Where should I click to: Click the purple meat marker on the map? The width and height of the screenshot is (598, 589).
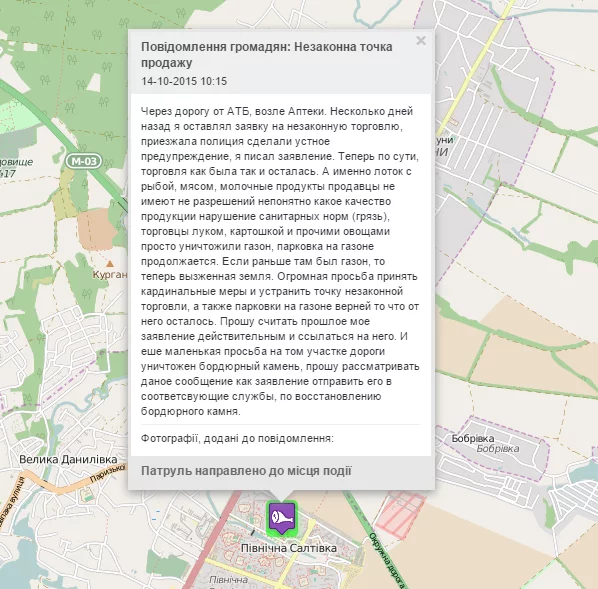[x=282, y=518]
